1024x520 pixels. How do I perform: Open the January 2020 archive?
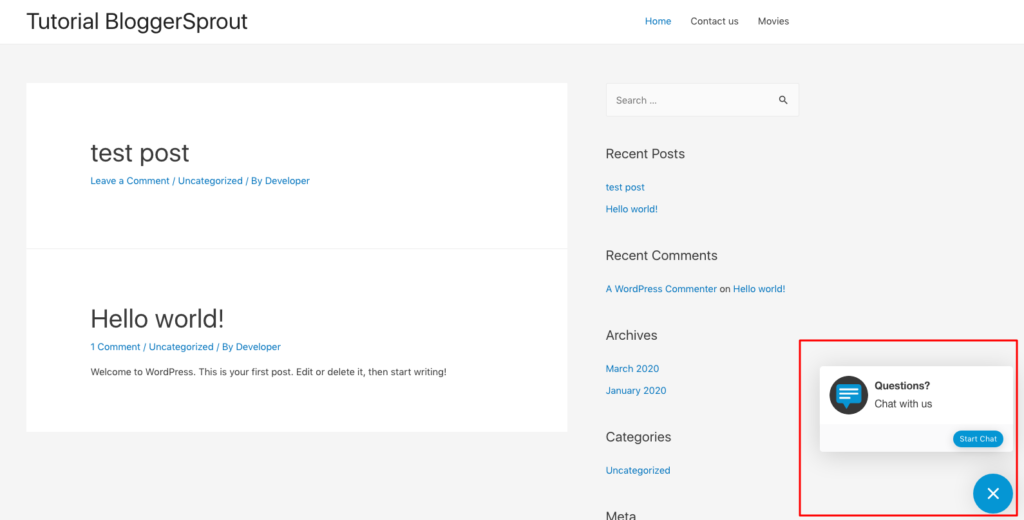[x=636, y=391]
